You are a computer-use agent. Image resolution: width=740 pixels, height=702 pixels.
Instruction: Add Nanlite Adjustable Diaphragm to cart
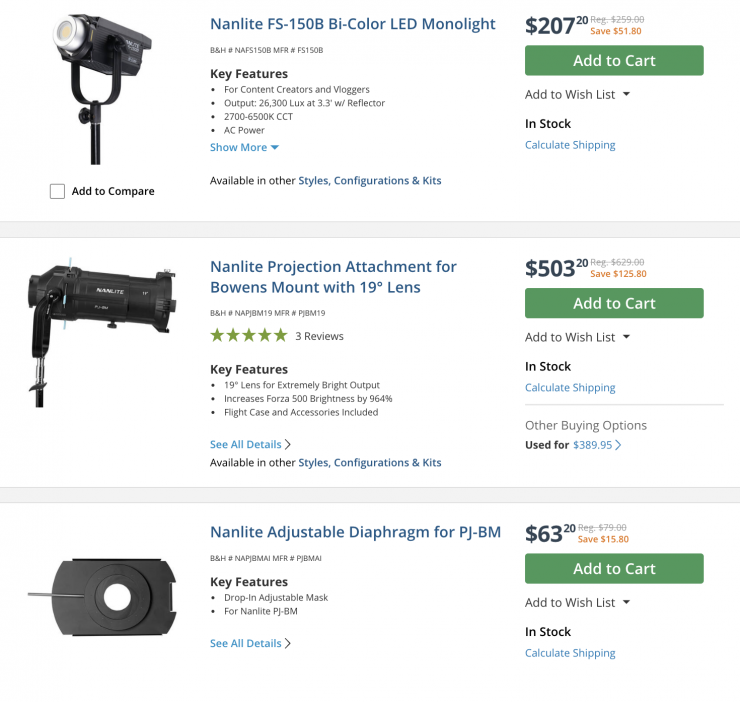(613, 568)
